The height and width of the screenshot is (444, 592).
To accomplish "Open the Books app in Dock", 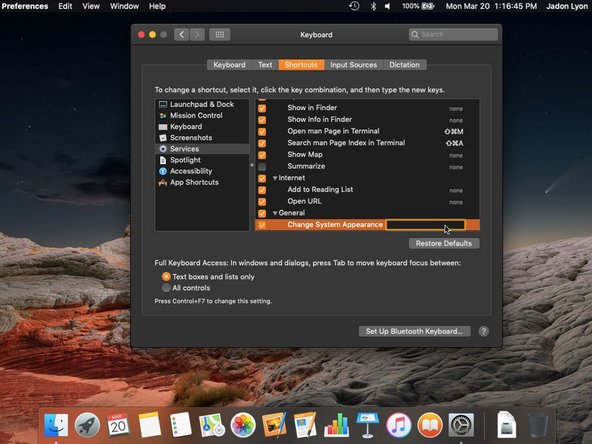I will click(x=430, y=425).
